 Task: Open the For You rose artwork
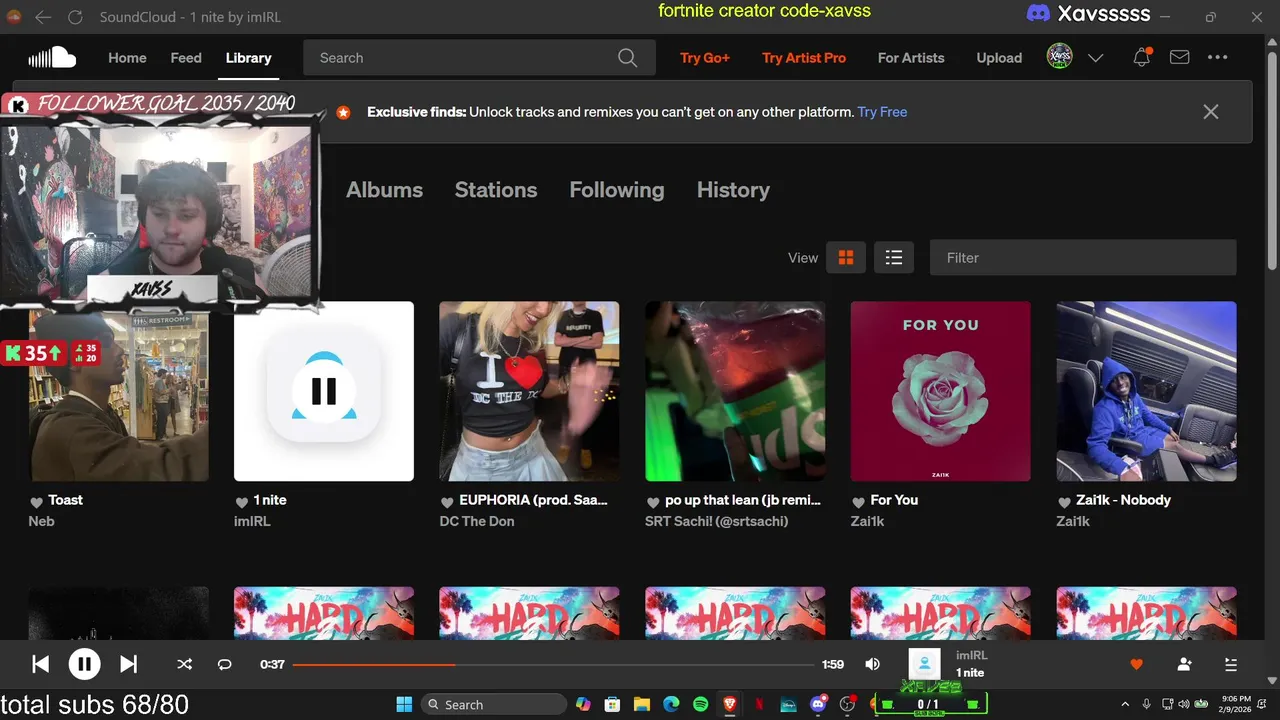point(940,391)
